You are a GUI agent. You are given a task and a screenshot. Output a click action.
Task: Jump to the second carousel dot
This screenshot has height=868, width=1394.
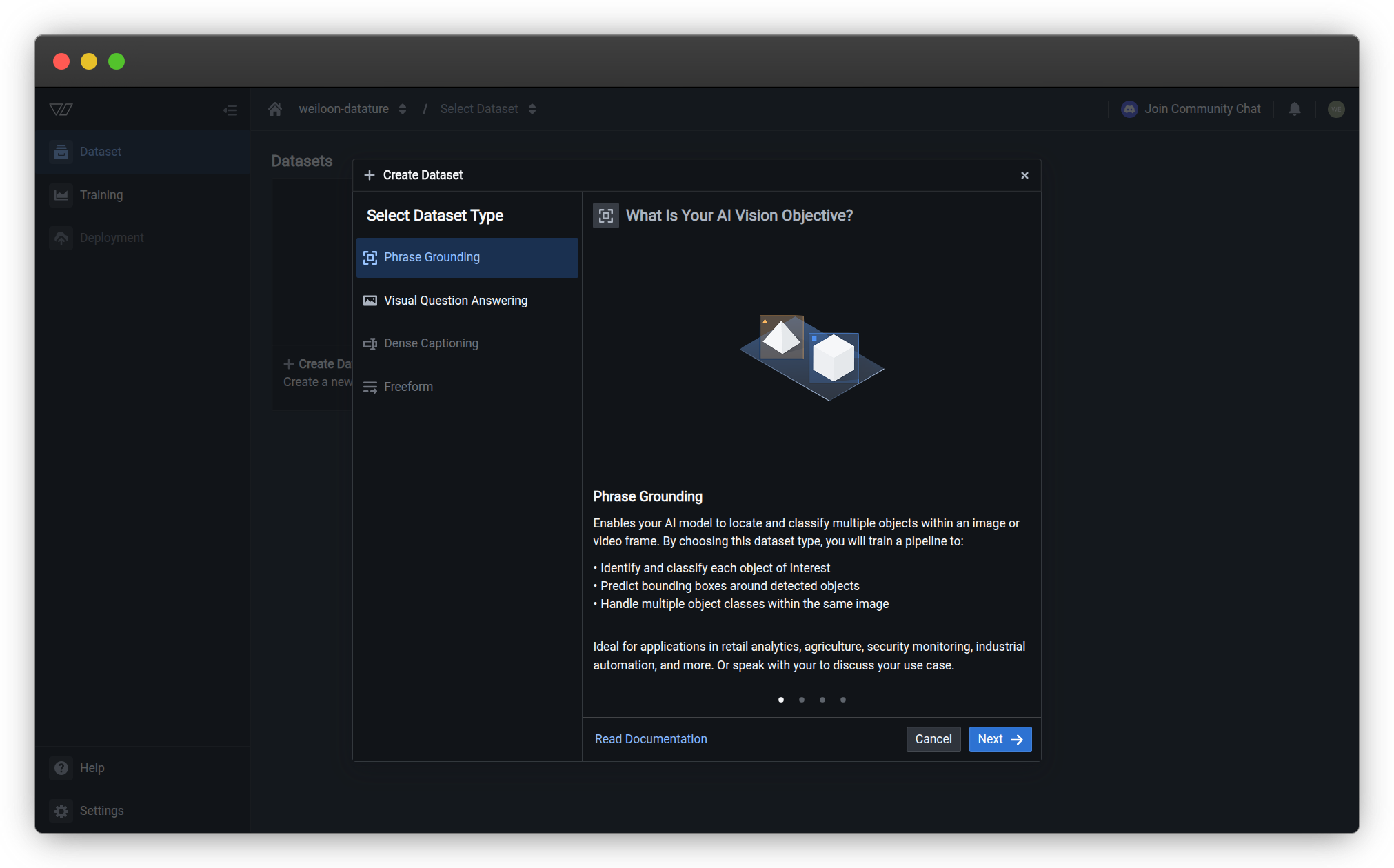coord(802,699)
